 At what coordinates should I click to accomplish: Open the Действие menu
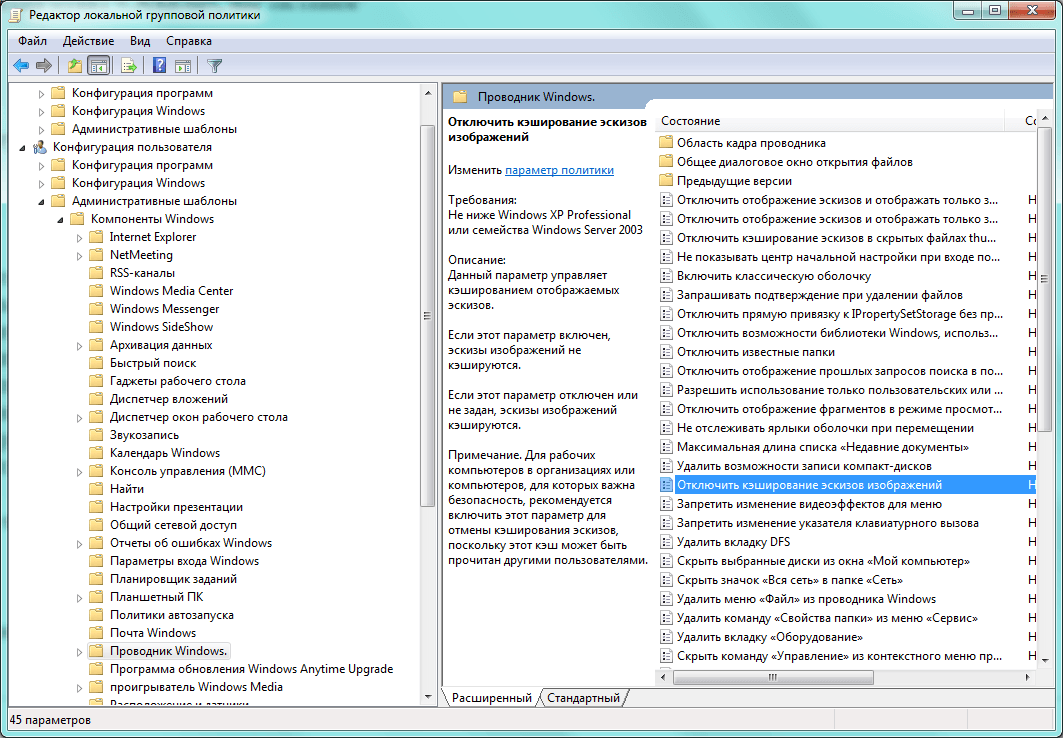(x=88, y=41)
